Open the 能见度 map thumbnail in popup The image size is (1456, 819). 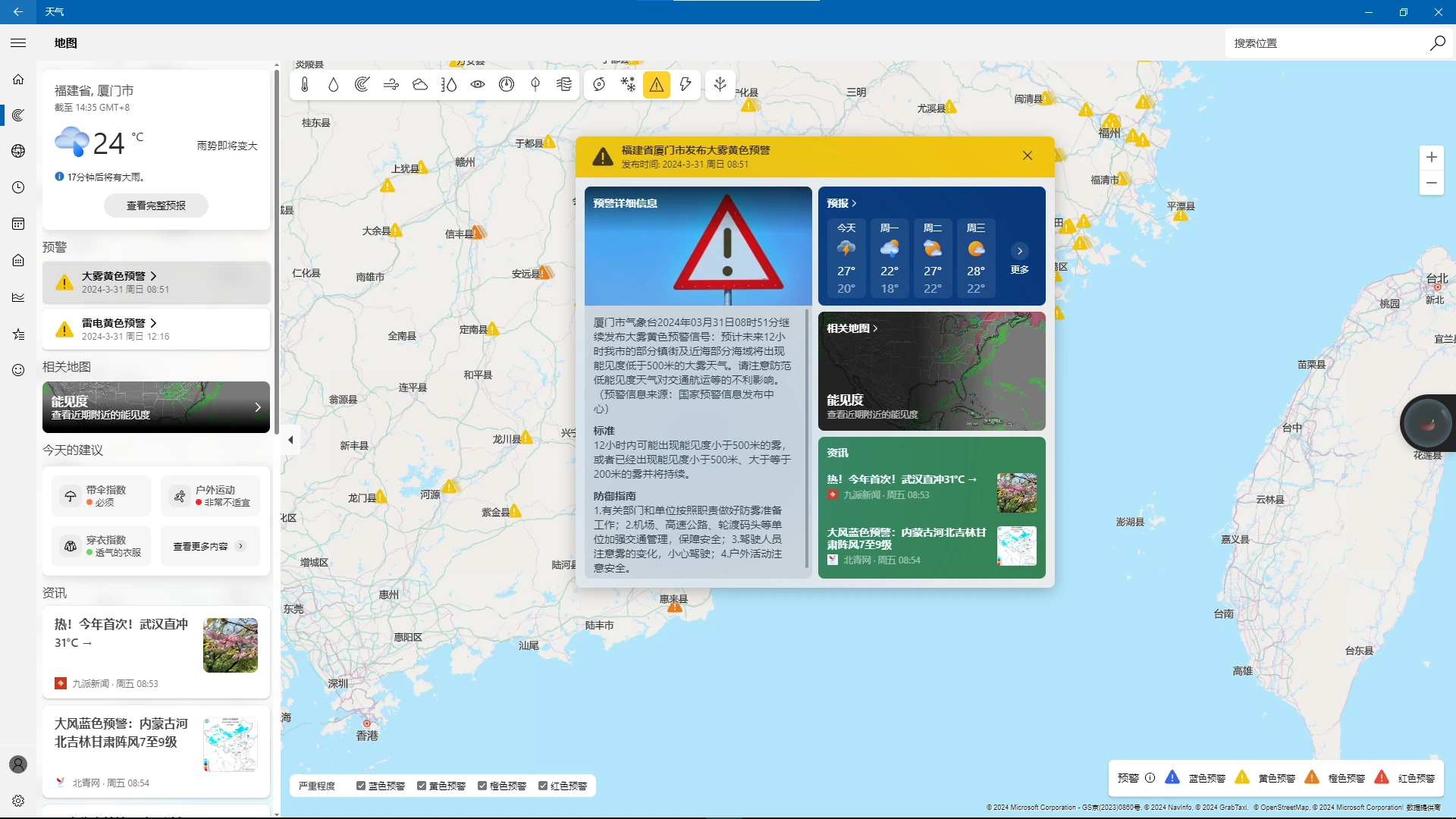pyautogui.click(x=932, y=372)
